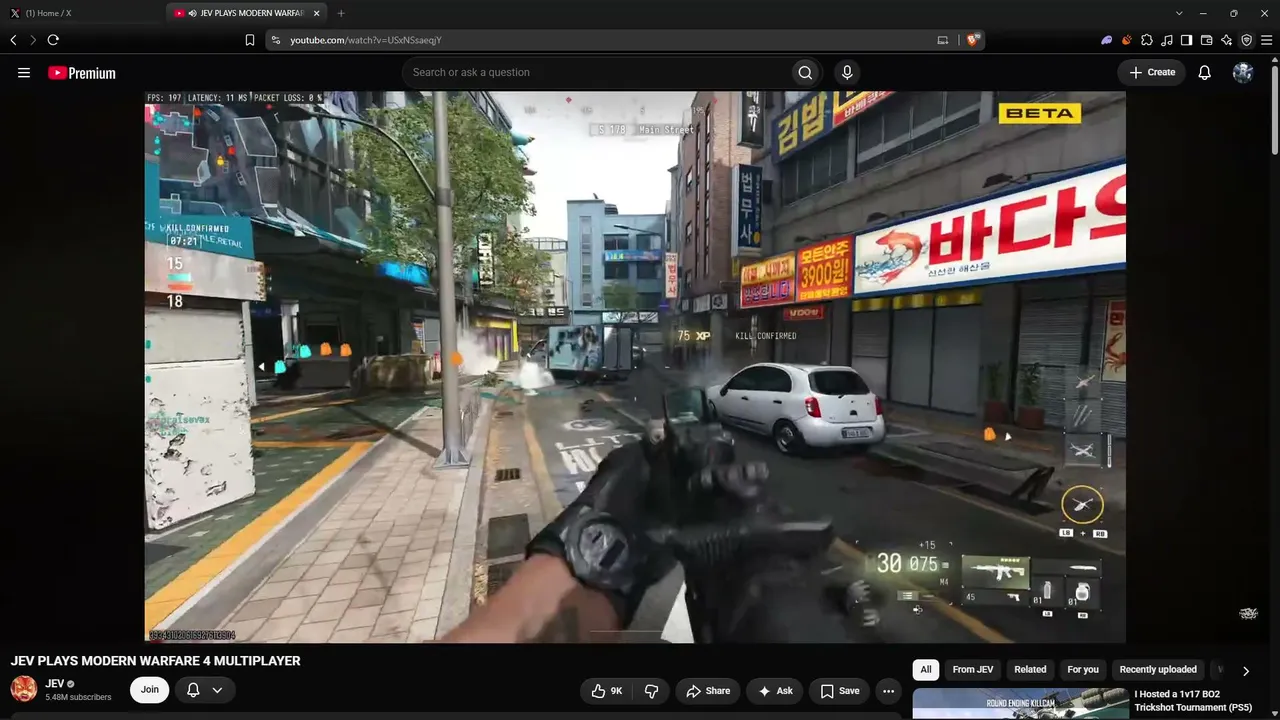Open the account avatar menu
The height and width of the screenshot is (720, 1280).
pyautogui.click(x=1243, y=72)
